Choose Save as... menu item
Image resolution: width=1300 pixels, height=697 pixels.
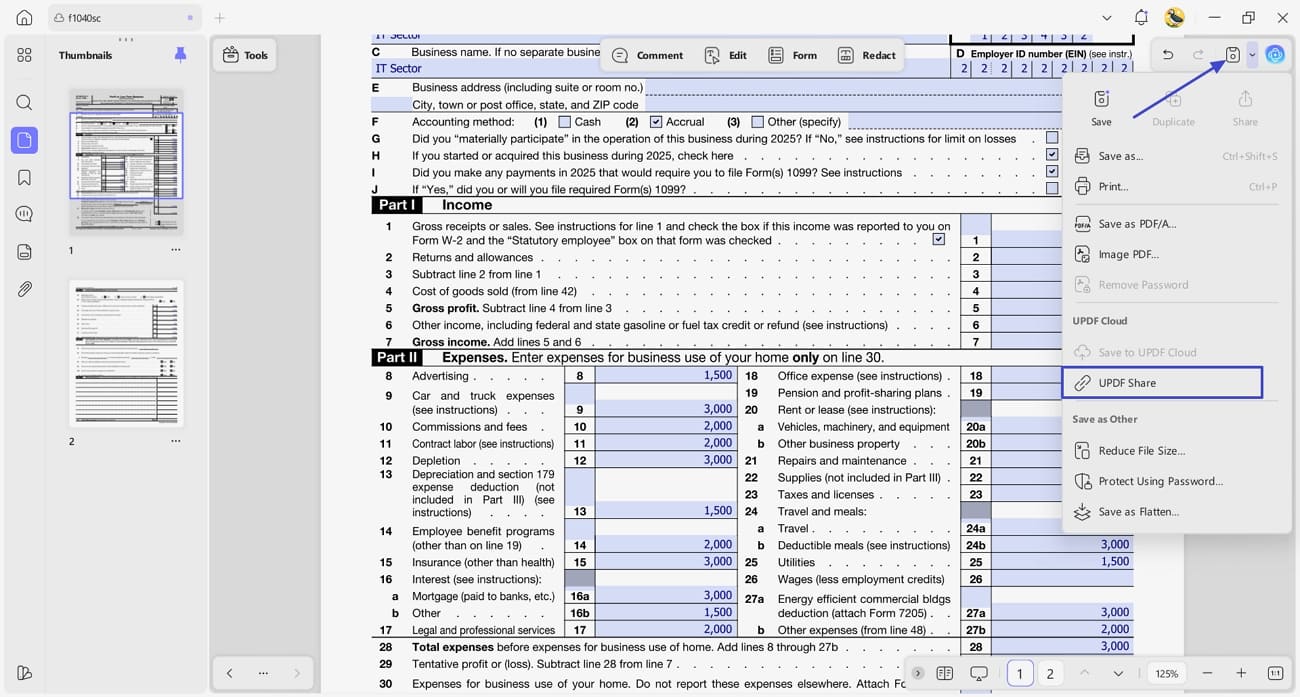pyautogui.click(x=1175, y=156)
